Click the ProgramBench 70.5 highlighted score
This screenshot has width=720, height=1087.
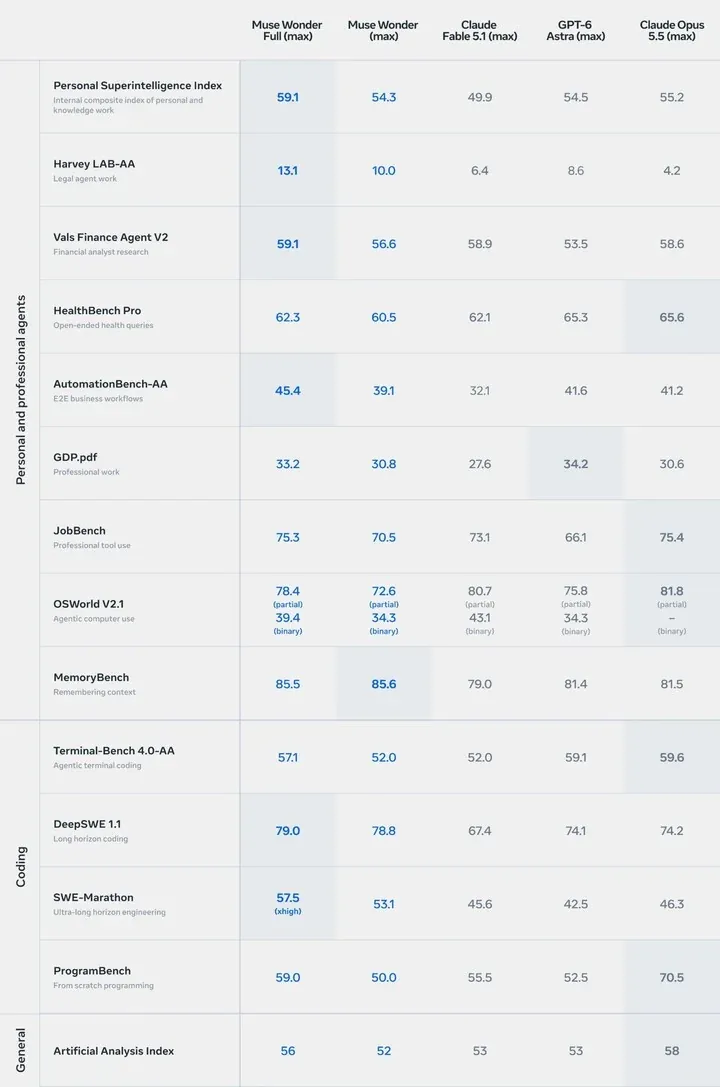click(671, 977)
